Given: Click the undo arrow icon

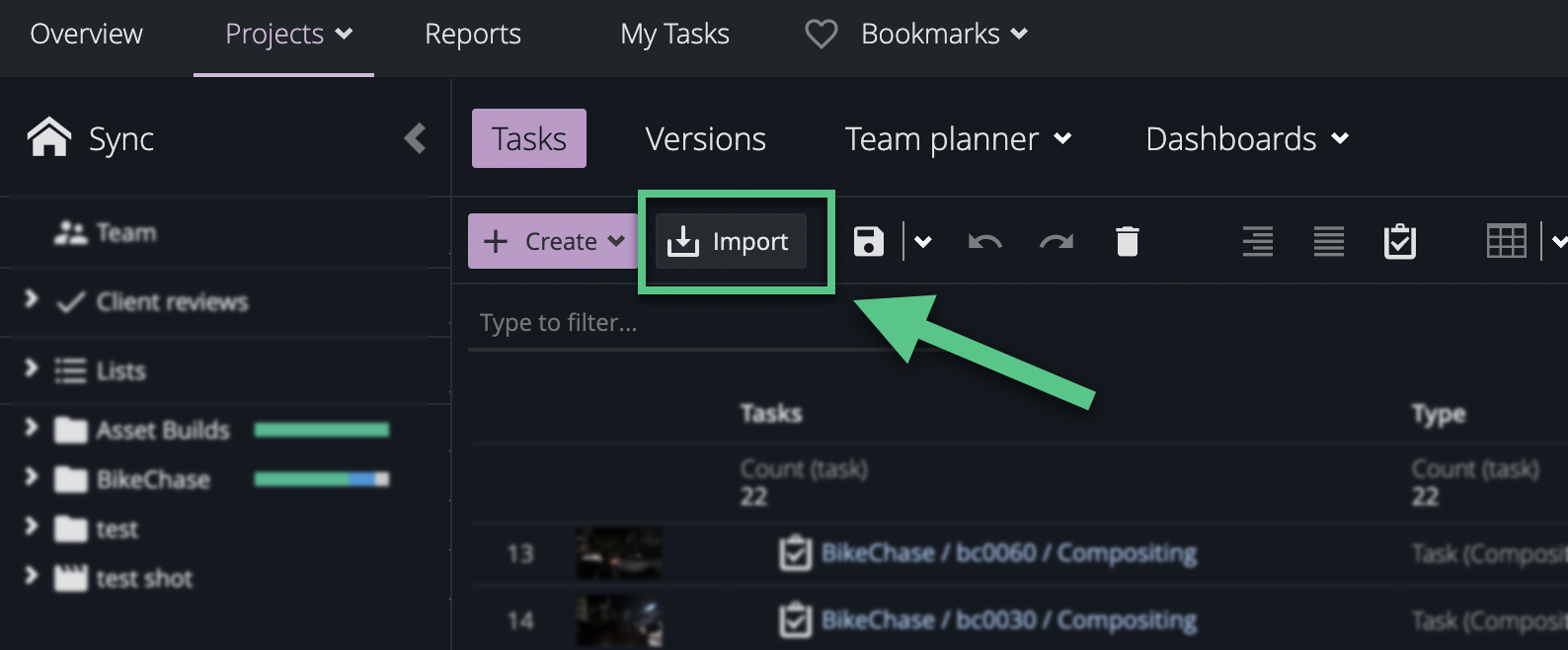Looking at the screenshot, I should (984, 241).
